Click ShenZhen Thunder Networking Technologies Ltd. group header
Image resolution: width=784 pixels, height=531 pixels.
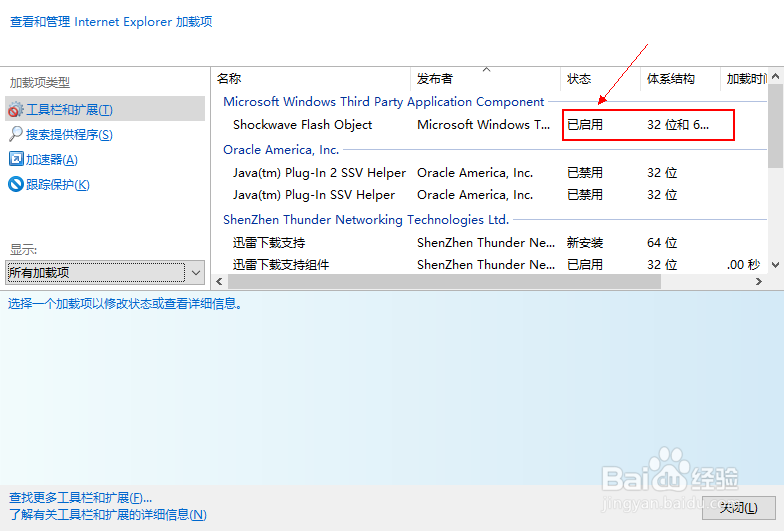tap(366, 220)
